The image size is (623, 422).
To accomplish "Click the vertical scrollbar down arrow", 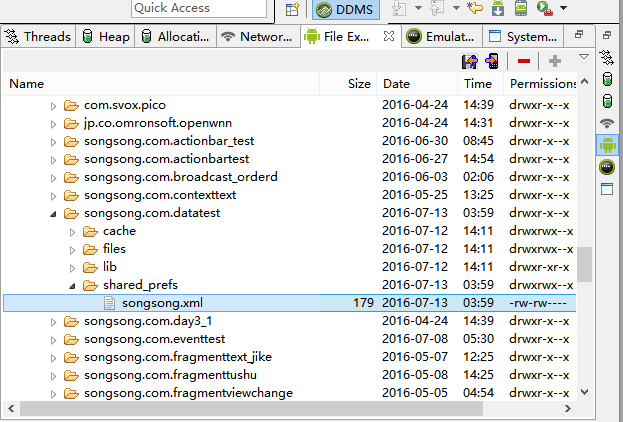I will pyautogui.click(x=584, y=392).
